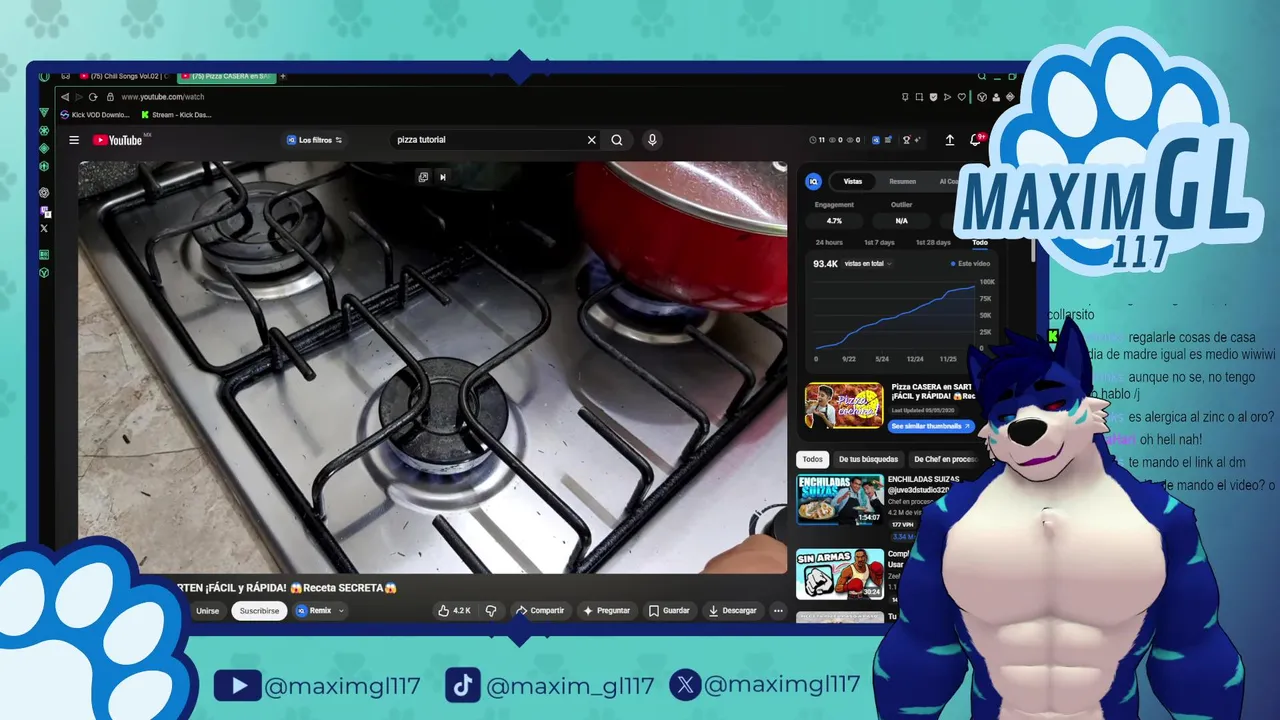The height and width of the screenshot is (720, 1280).
Task: Start voice search with the microphone
Action: [652, 140]
